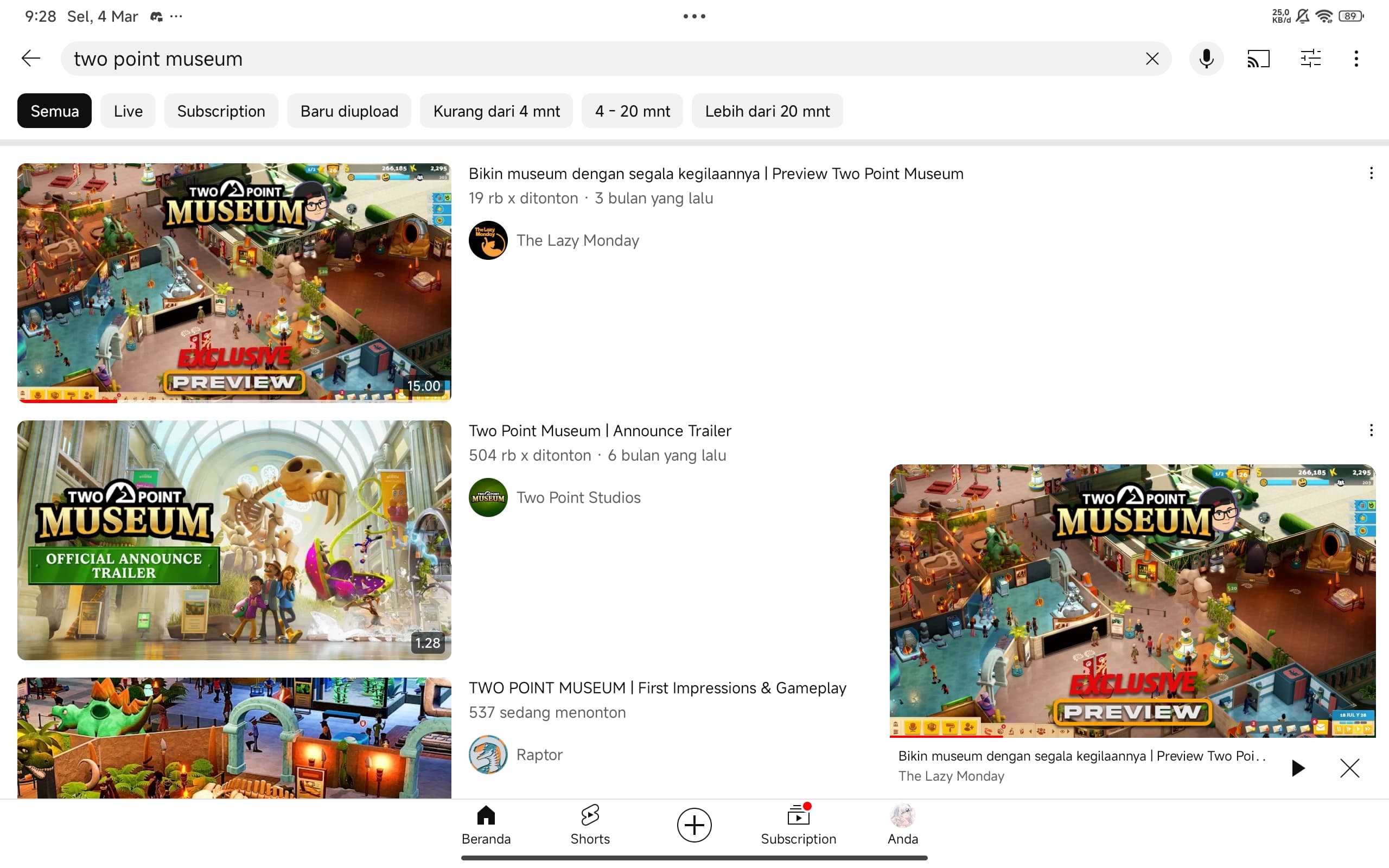
Task: Open the top-right three-dot overflow menu
Action: click(1356, 59)
